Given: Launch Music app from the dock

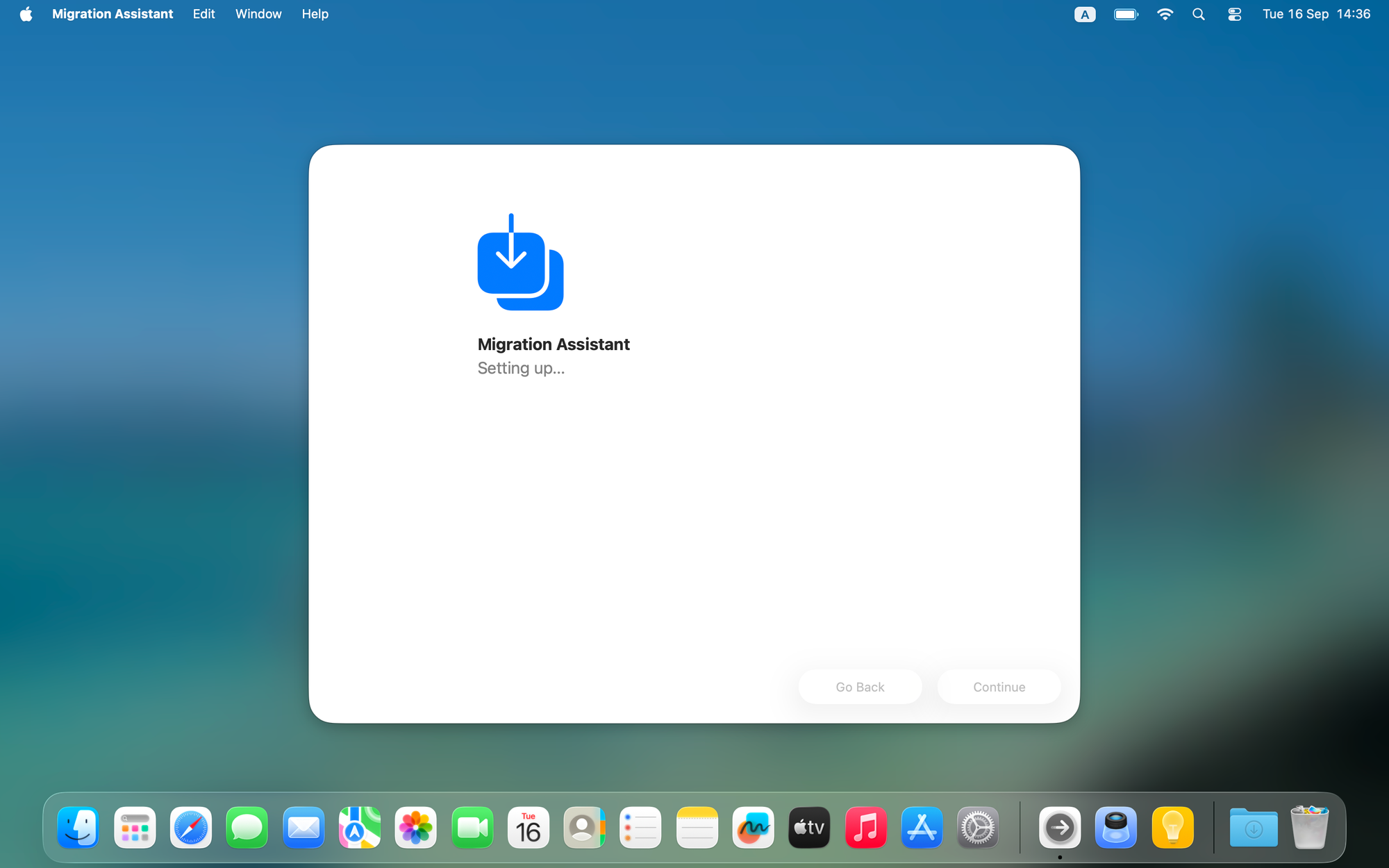Looking at the screenshot, I should (x=865, y=828).
